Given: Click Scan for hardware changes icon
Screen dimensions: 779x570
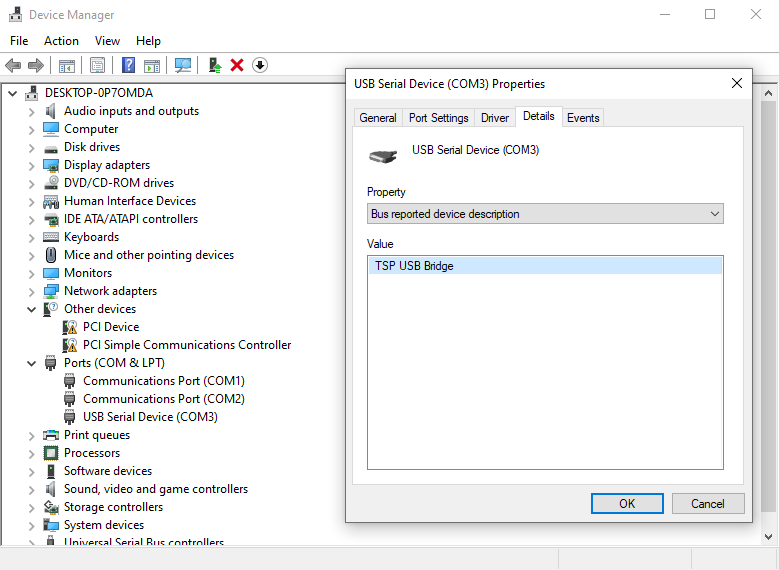Looking at the screenshot, I should click(x=183, y=65).
